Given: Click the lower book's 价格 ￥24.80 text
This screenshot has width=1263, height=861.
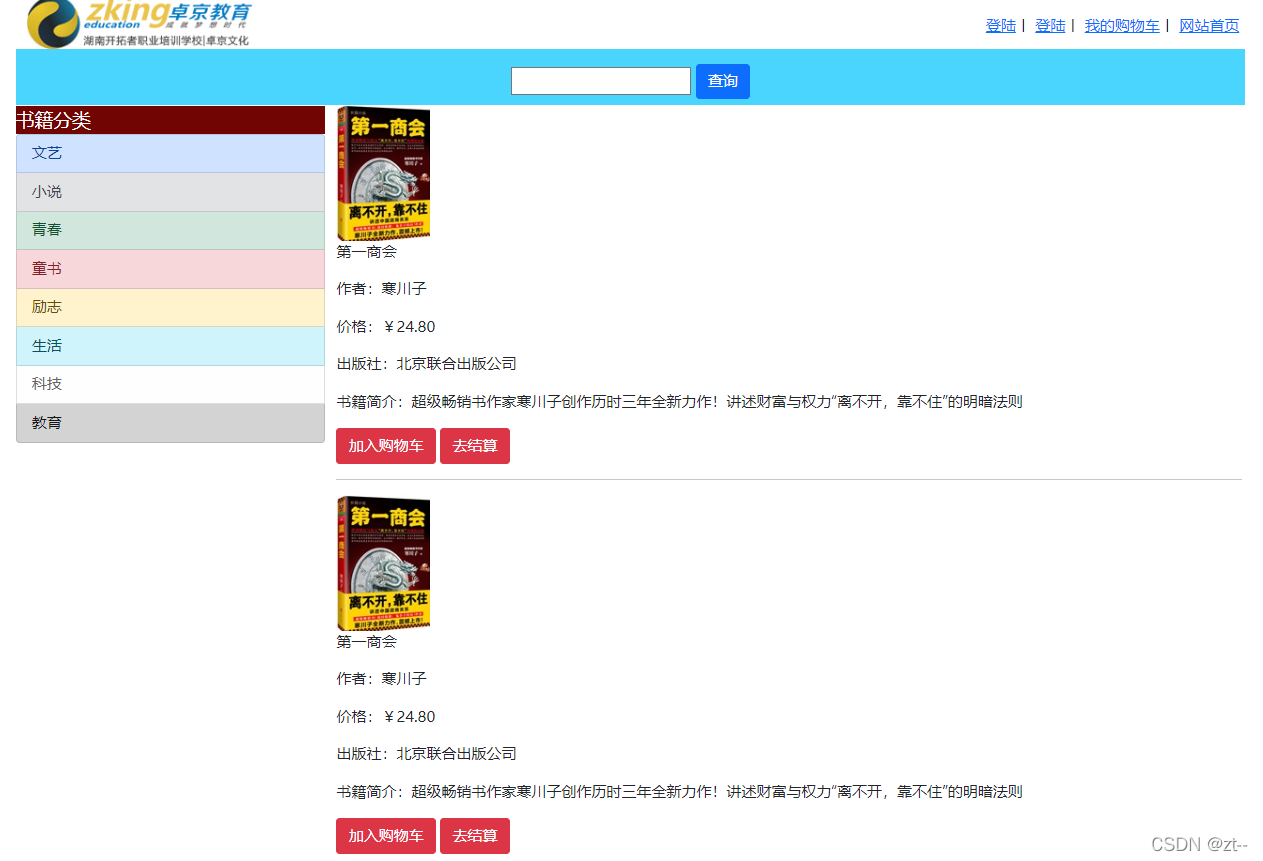Looking at the screenshot, I should pos(386,717).
